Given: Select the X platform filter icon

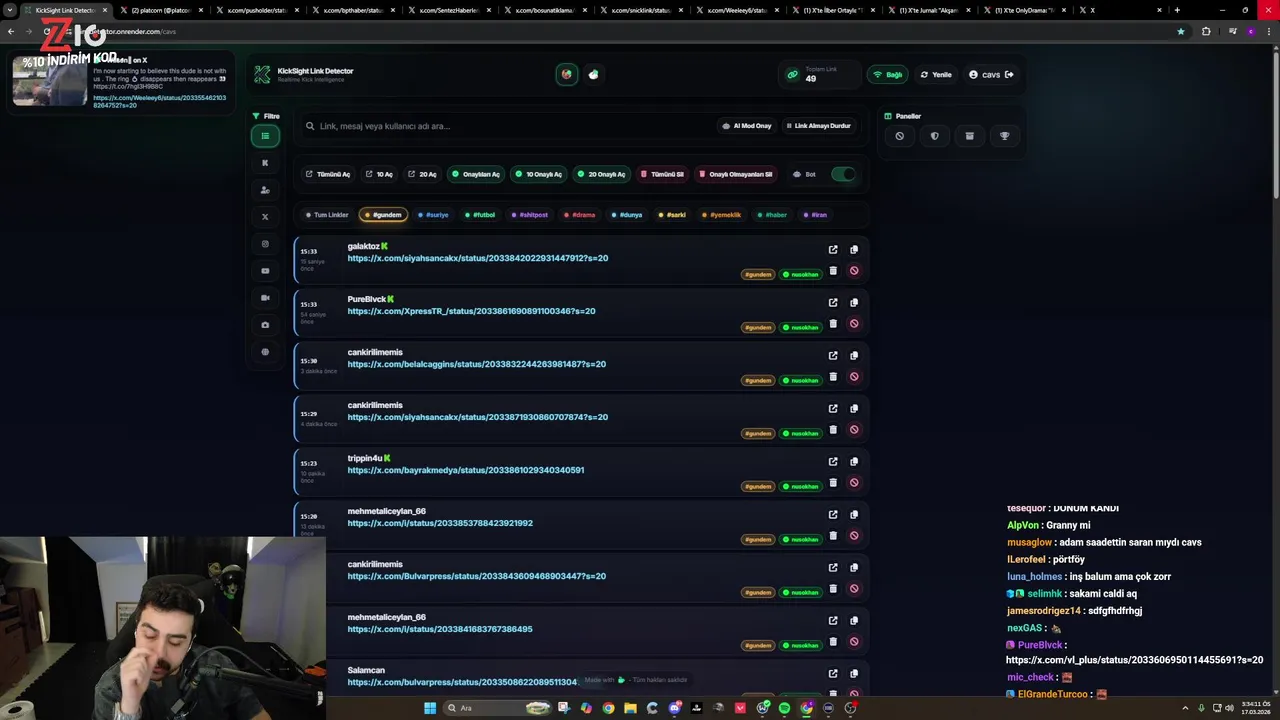Looking at the screenshot, I should [265, 217].
